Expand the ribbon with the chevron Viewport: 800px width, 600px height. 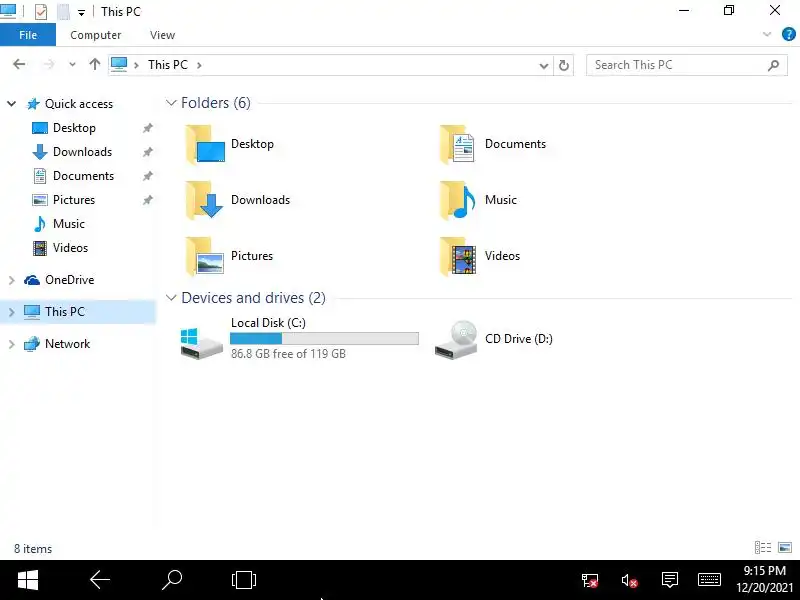click(x=767, y=35)
